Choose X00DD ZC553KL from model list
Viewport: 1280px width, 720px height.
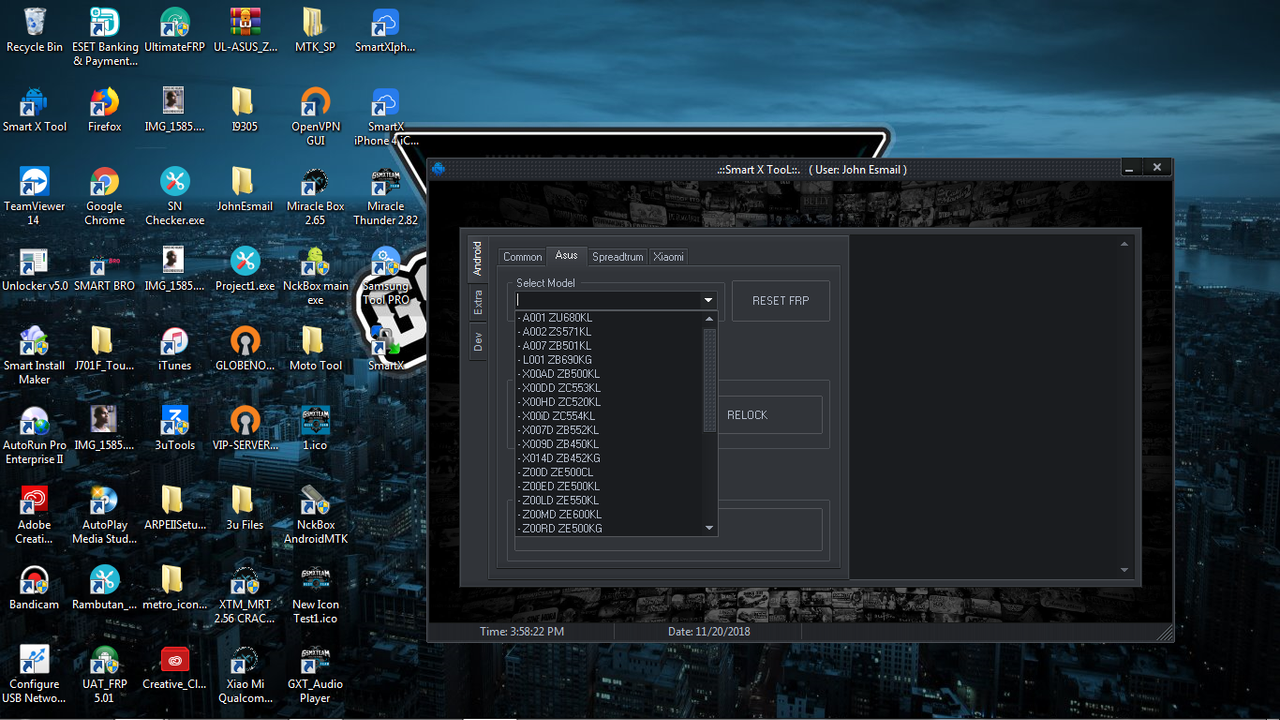[x=609, y=388]
